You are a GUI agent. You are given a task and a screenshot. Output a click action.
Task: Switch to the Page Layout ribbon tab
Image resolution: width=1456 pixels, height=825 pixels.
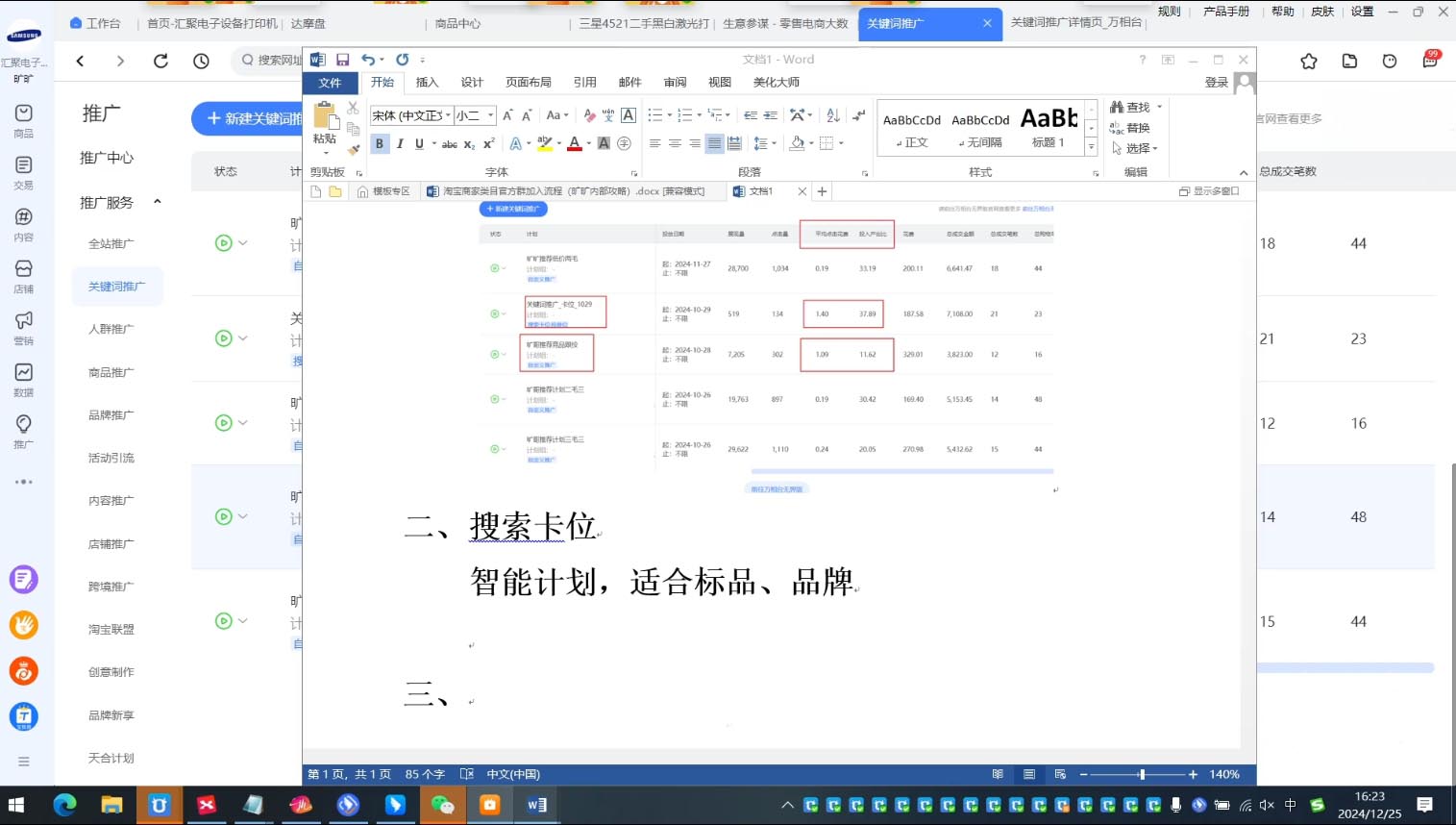click(529, 83)
